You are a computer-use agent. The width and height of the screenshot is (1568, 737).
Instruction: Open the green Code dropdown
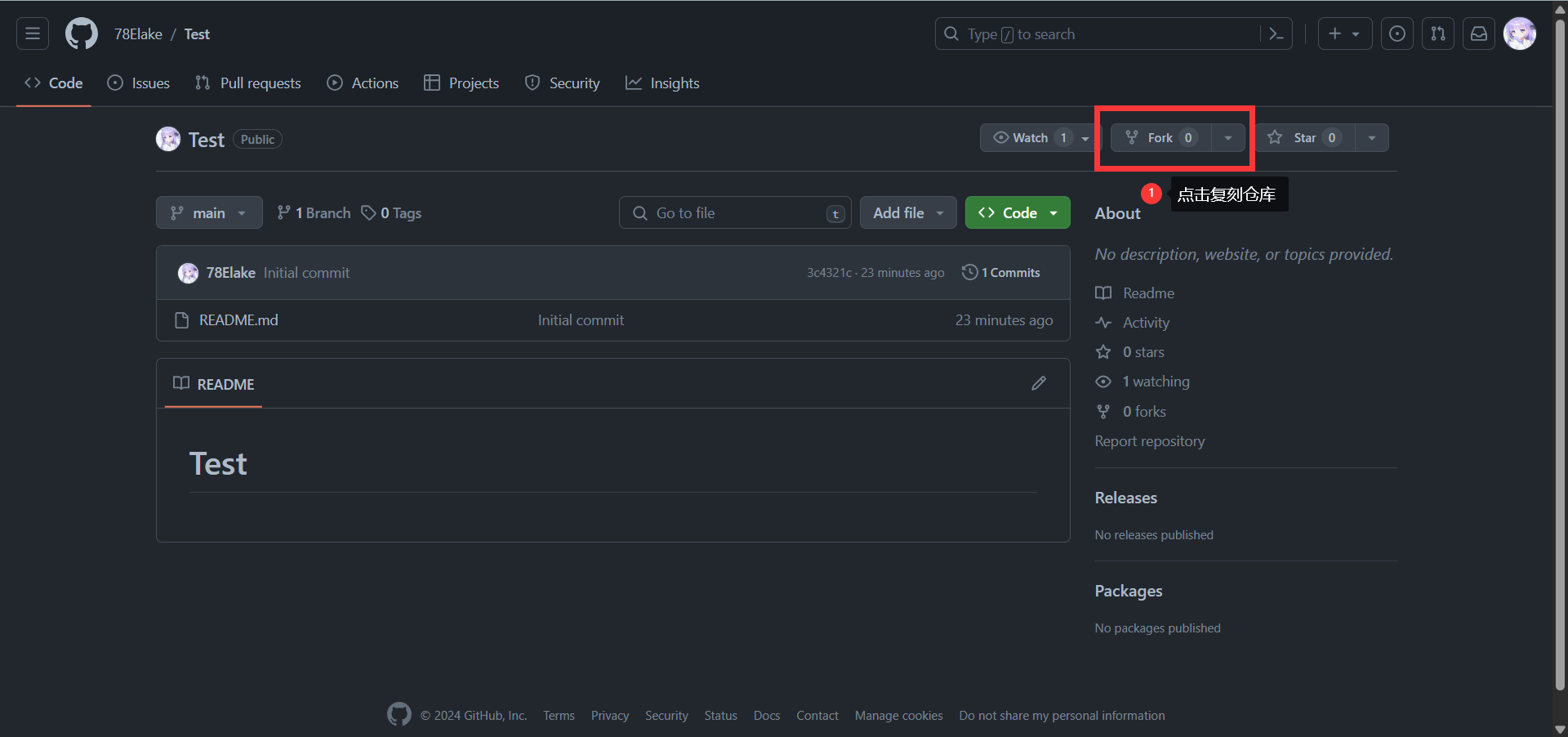point(1017,212)
